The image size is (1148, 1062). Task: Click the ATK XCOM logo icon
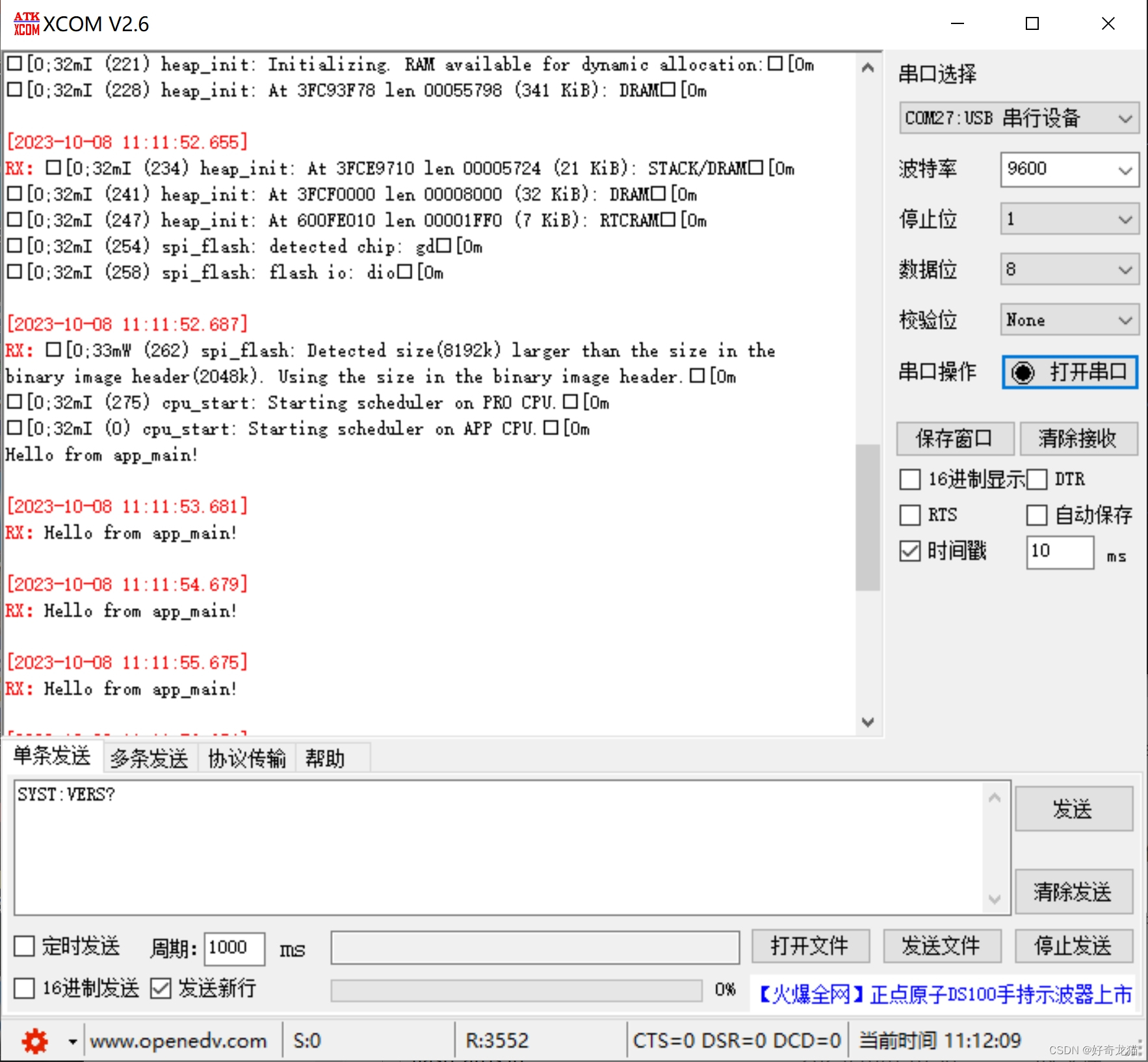pos(27,24)
